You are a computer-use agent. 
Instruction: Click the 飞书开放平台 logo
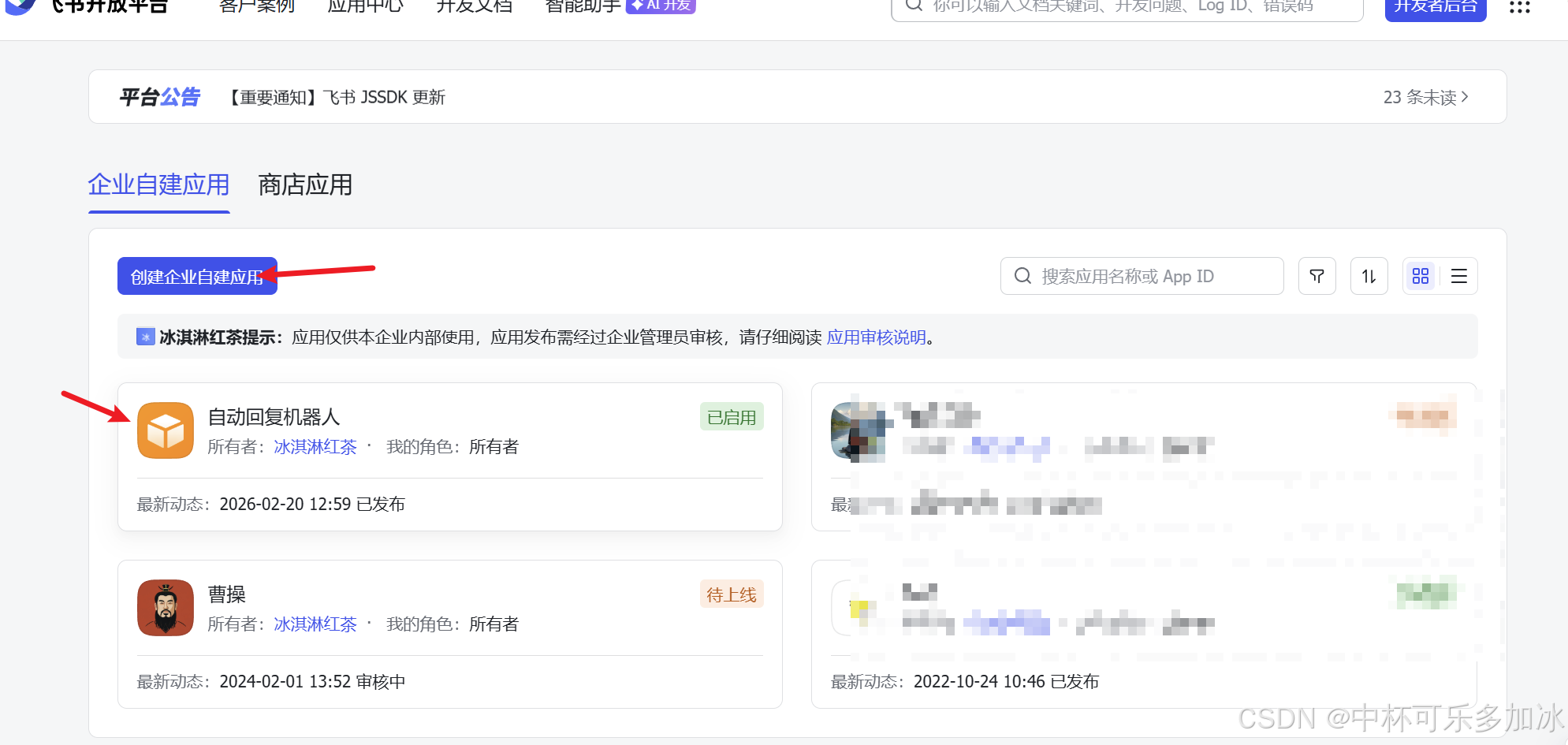coord(87,6)
